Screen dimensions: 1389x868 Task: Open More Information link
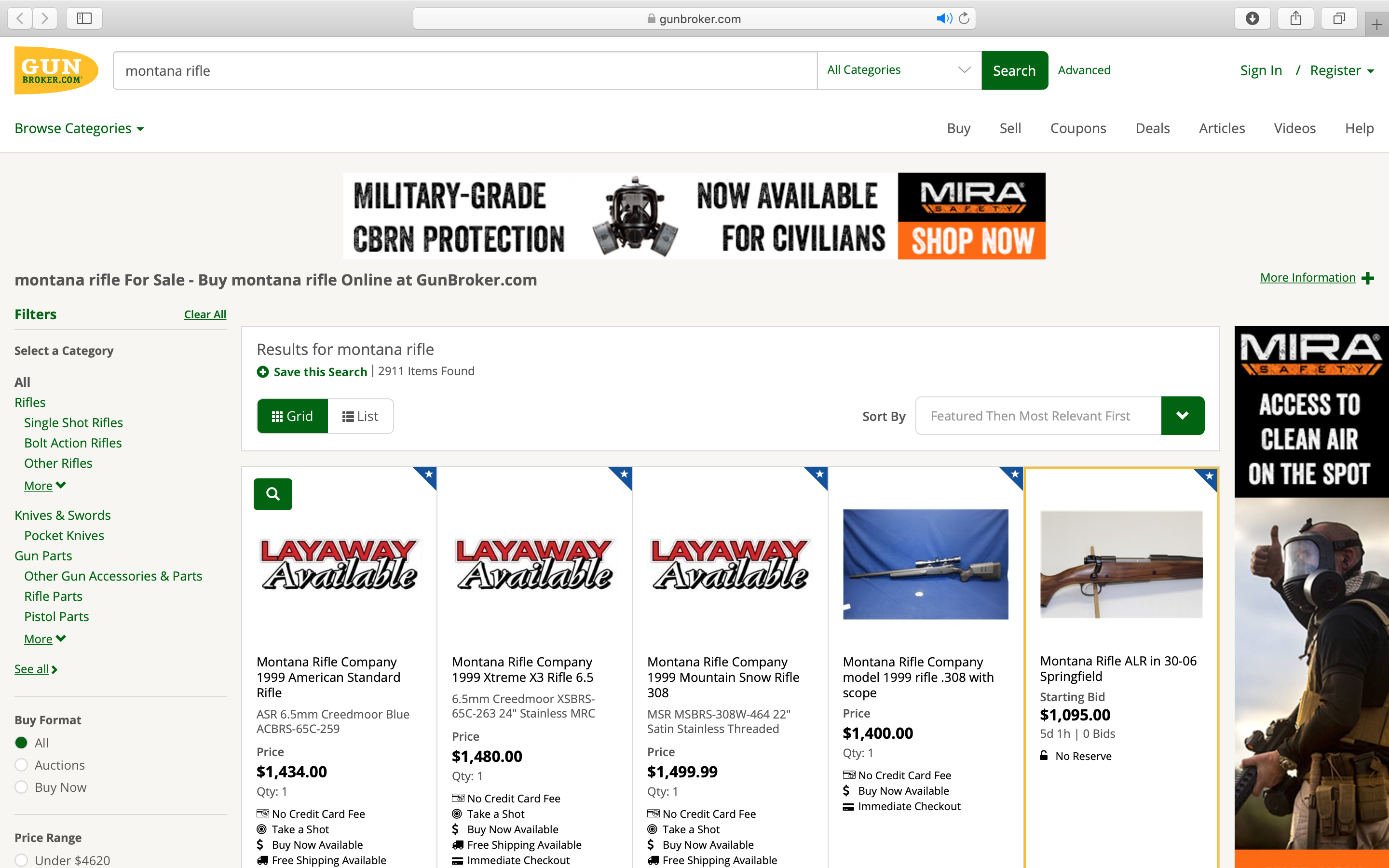(1307, 278)
